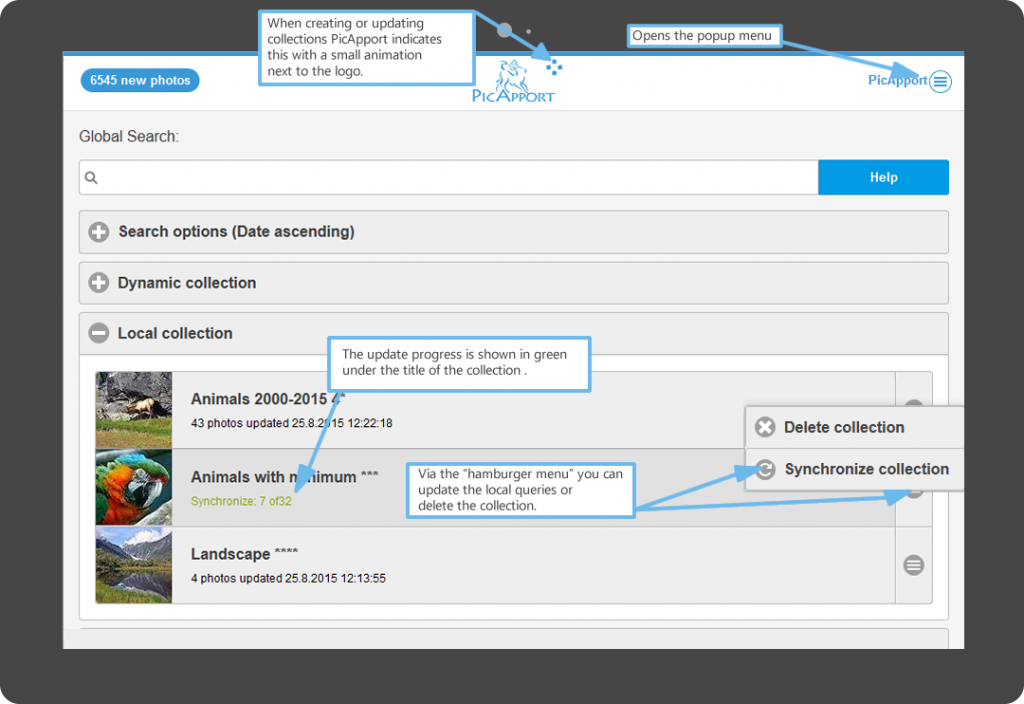
Task: Click the minus icon on Local collection
Action: pos(98,334)
